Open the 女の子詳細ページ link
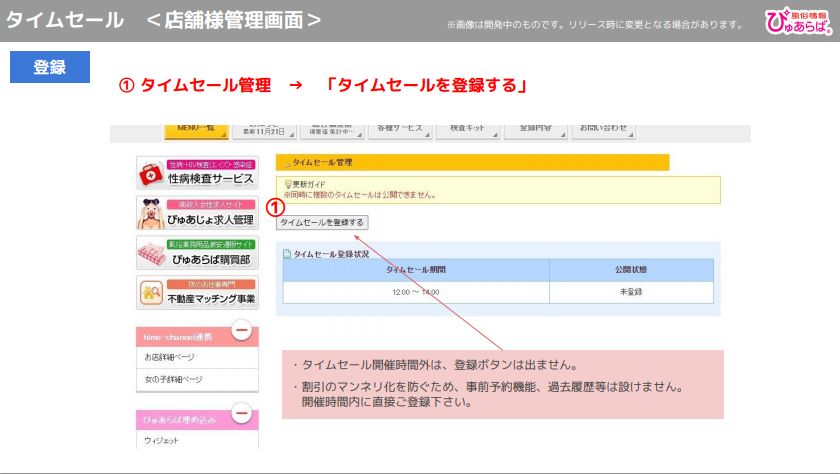The height and width of the screenshot is (474, 840). point(174,379)
